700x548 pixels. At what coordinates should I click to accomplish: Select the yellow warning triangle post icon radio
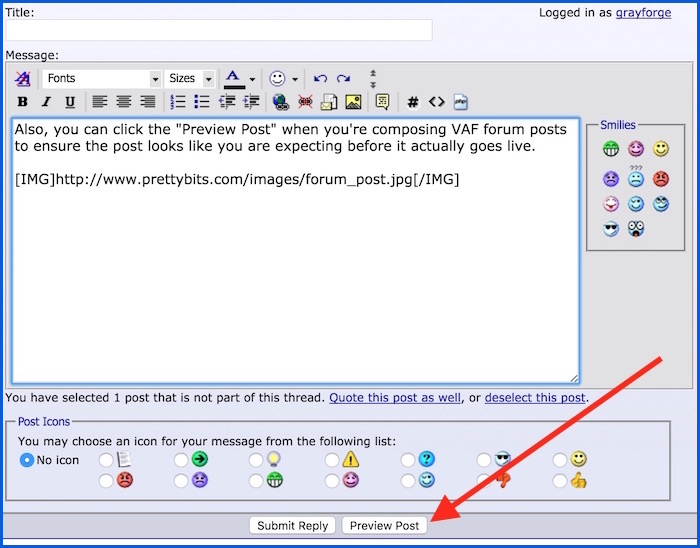pos(332,460)
